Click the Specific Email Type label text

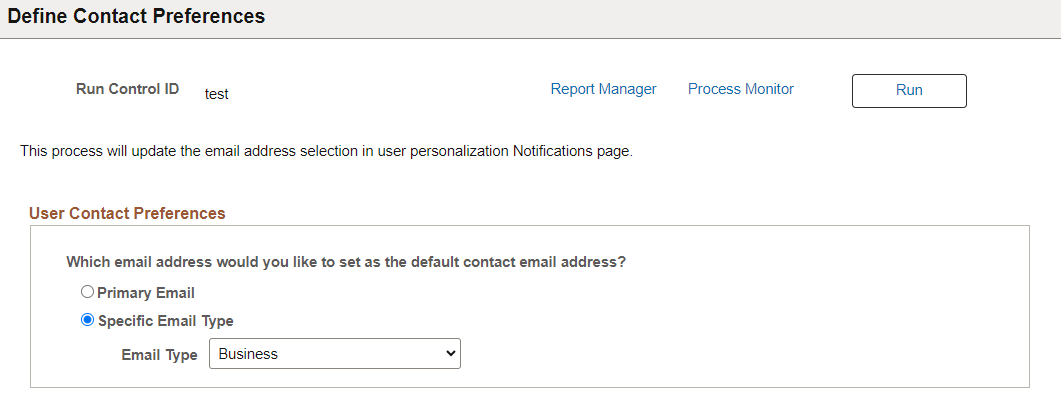[x=166, y=321]
